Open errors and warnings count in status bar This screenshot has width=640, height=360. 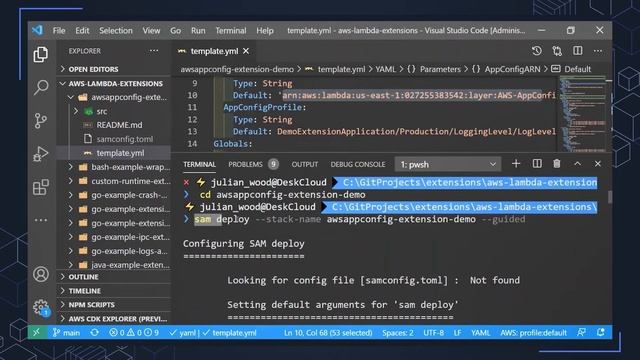click(134, 333)
